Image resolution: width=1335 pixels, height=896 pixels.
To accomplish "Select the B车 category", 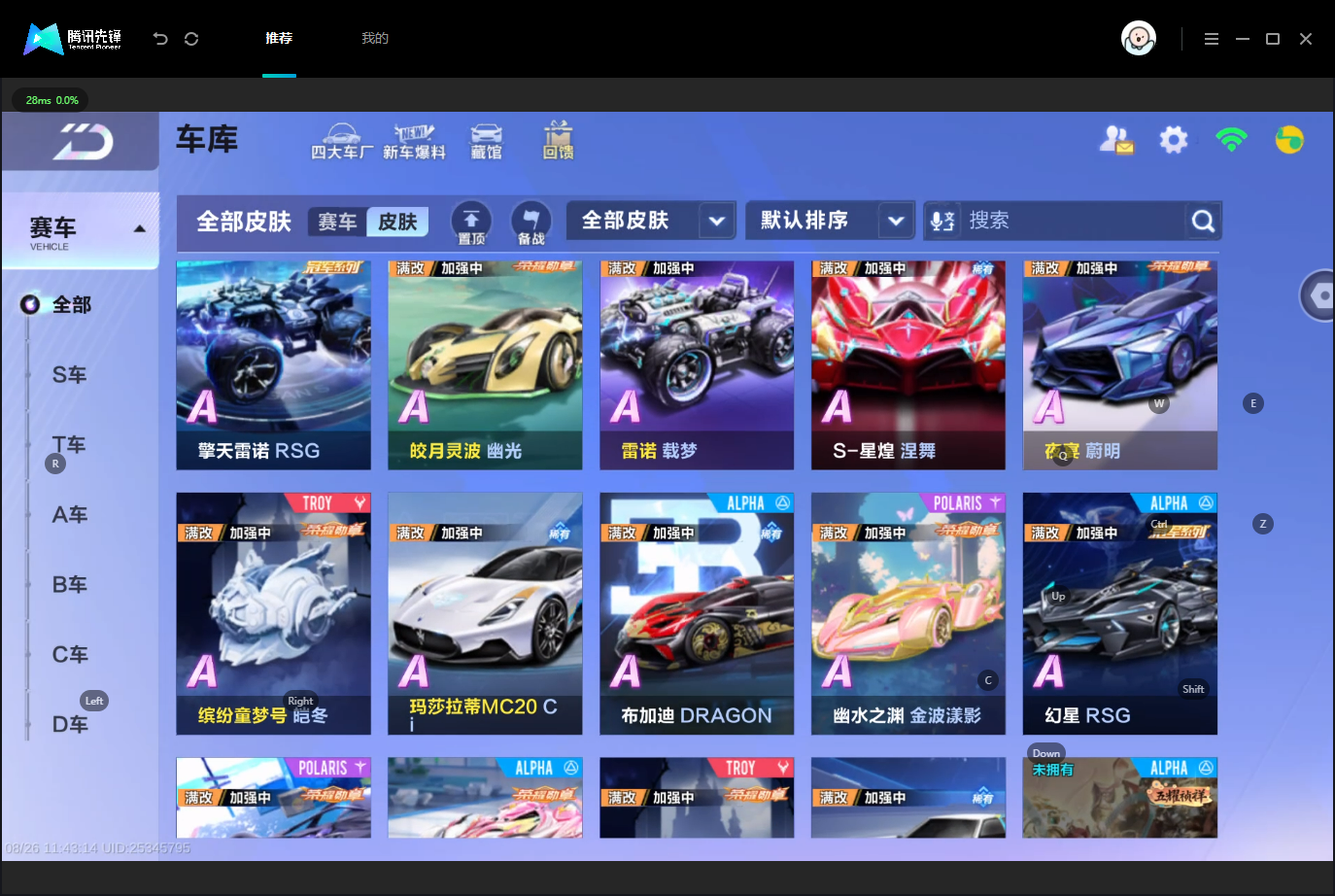I will coord(69,585).
